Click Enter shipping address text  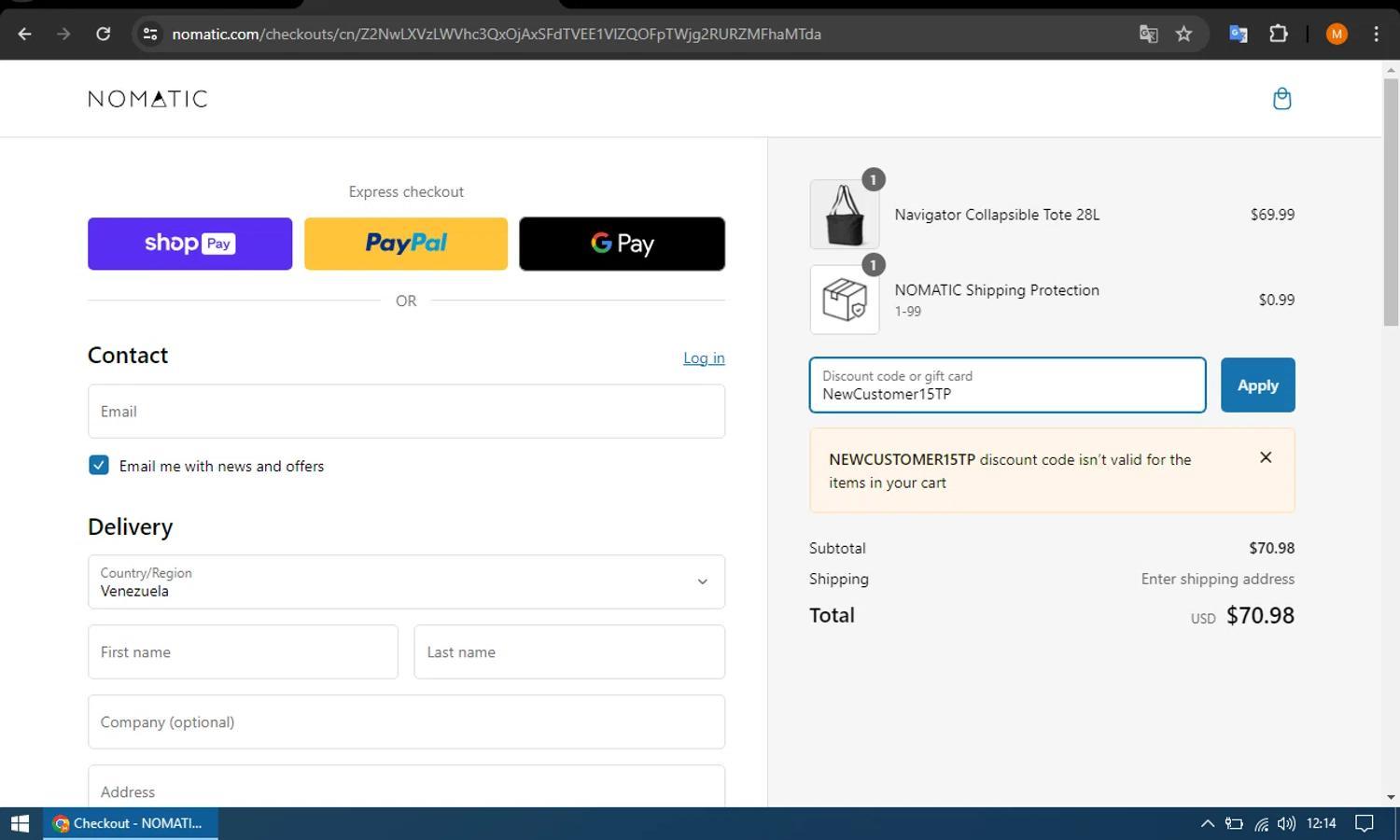point(1217,579)
